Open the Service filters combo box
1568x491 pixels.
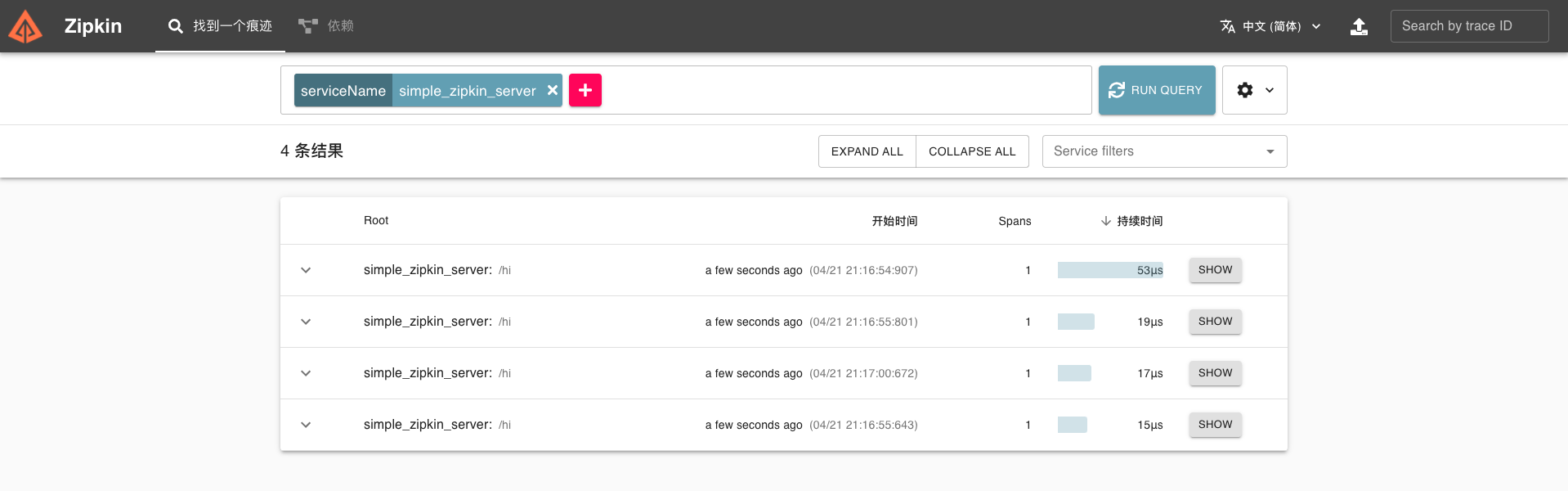(x=1165, y=151)
